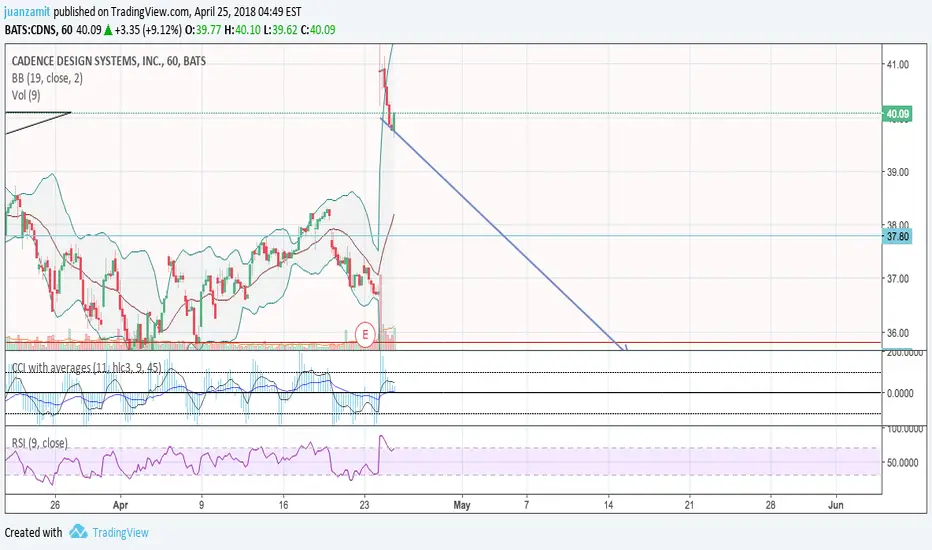Click the '16' date axis label
This screenshot has width=932, height=550.
click(x=284, y=505)
